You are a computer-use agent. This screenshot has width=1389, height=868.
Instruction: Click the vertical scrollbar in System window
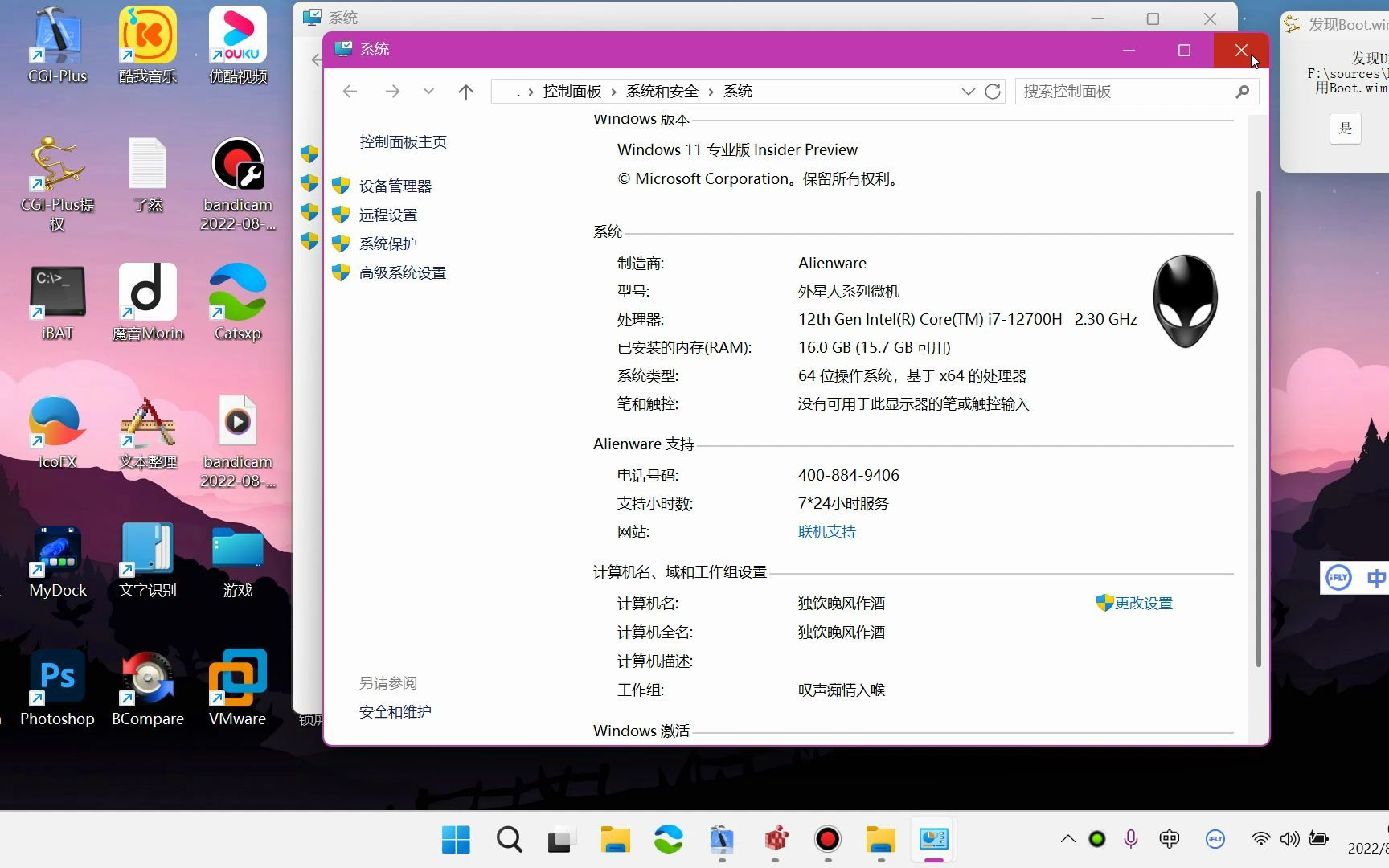click(x=1258, y=429)
